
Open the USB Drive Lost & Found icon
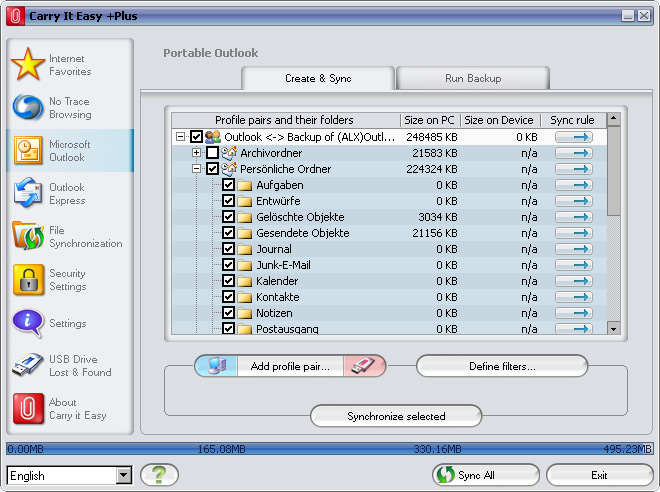coord(28,364)
